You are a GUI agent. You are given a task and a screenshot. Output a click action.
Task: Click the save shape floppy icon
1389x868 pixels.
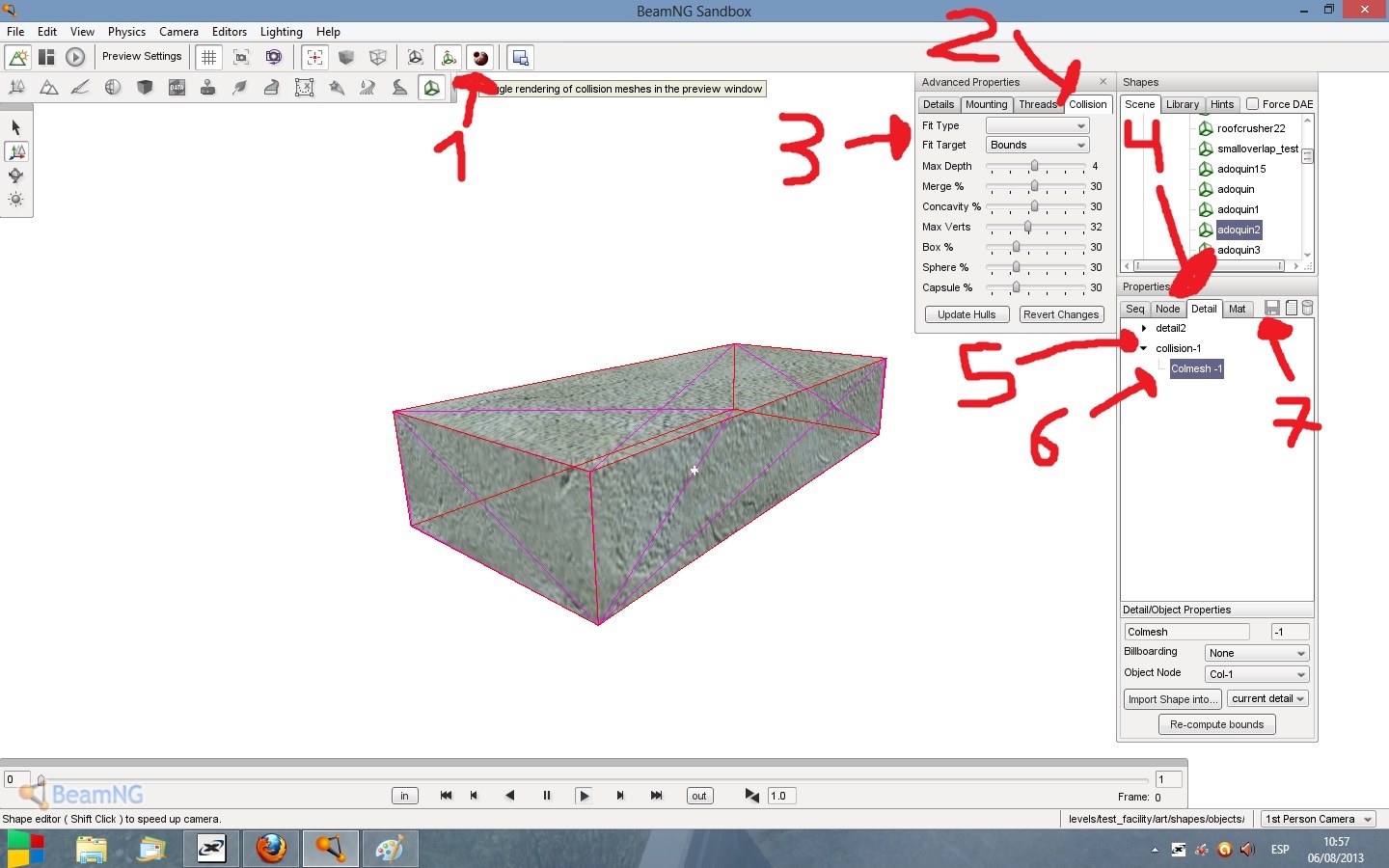[1272, 308]
